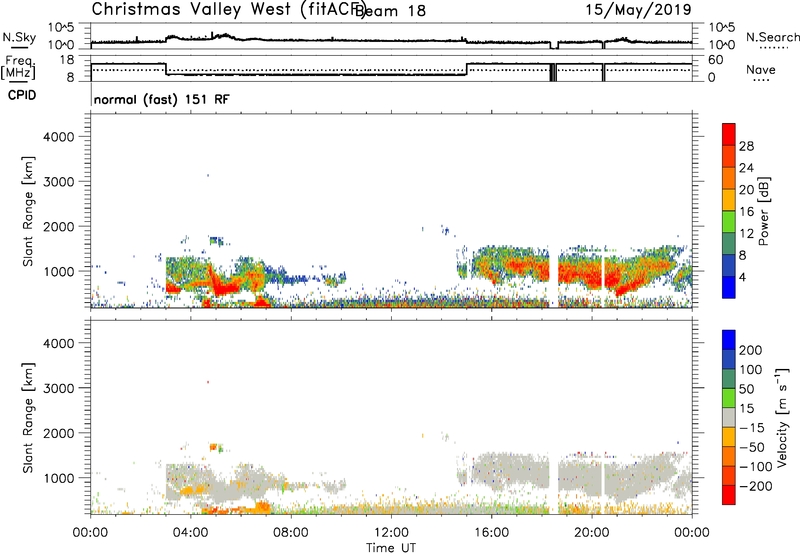Click the '10^5' tick on the N.Sky axis
Screen dimensions: 800x554
click(x=61, y=28)
